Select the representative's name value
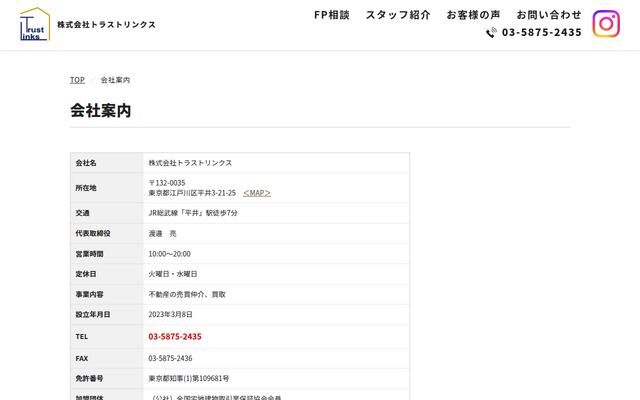This screenshot has height=400, width=640. tap(162, 233)
